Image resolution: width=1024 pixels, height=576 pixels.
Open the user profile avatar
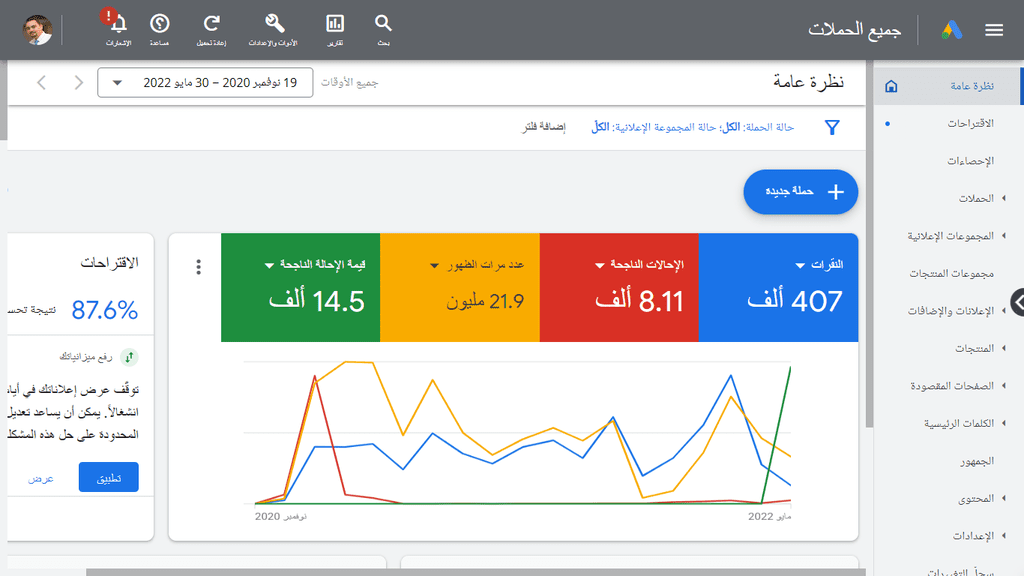click(37, 30)
